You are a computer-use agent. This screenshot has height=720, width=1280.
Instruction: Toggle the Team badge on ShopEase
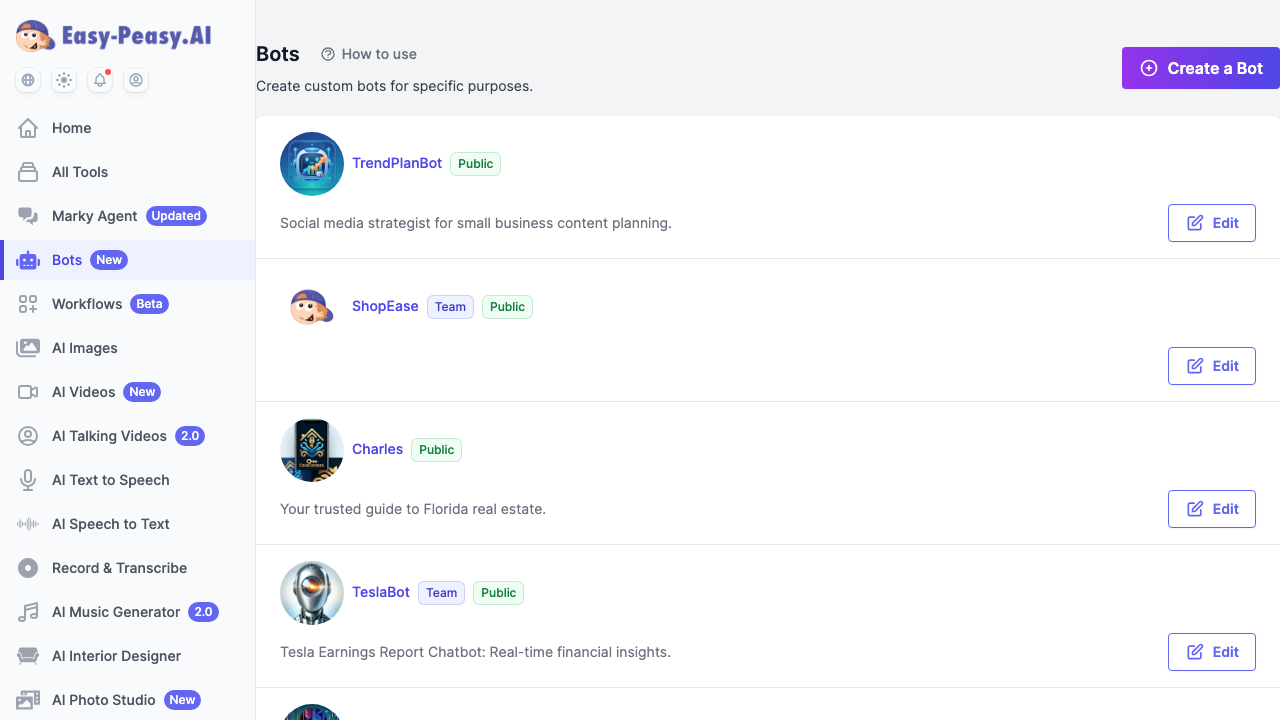450,307
